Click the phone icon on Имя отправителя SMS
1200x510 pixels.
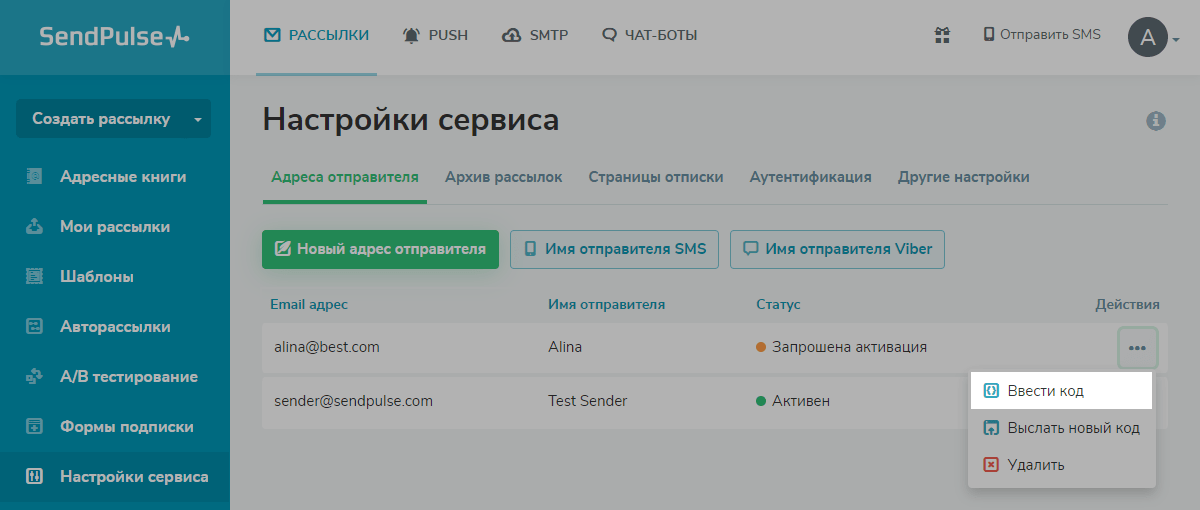pos(531,249)
